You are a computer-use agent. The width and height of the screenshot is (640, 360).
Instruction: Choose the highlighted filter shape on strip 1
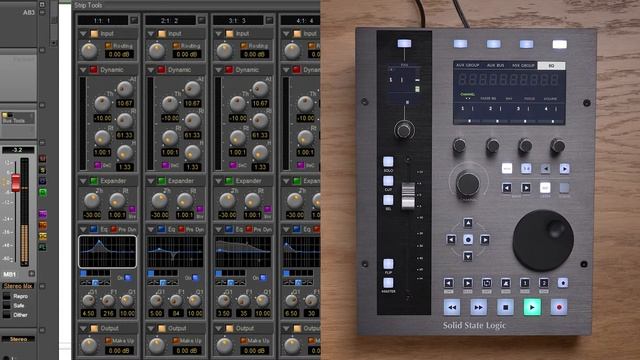pyautogui.click(x=96, y=282)
